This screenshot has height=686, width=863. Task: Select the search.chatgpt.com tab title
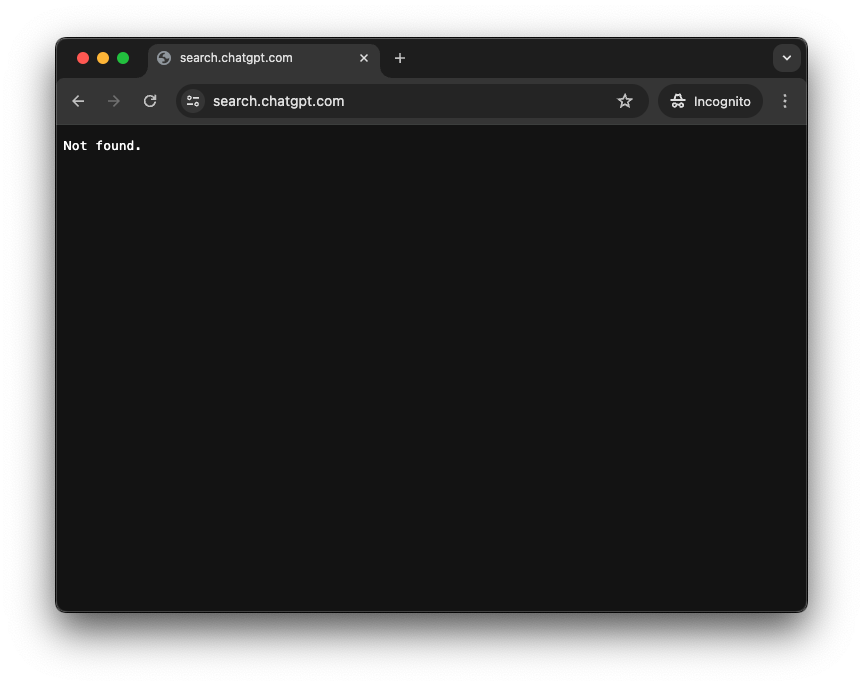236,58
